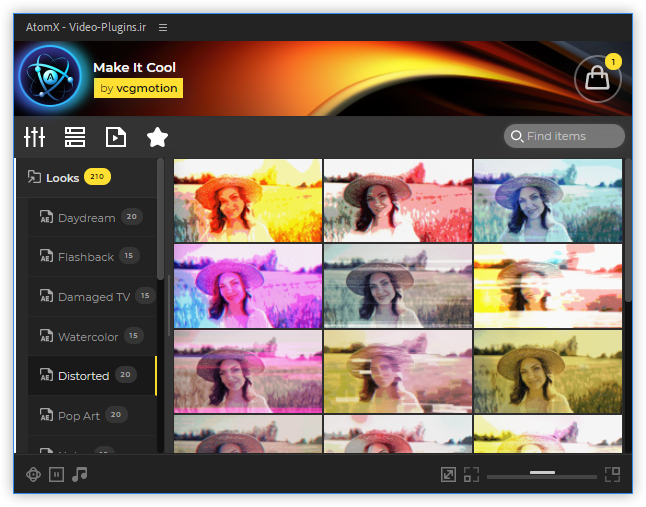Viewport: 646px width, 507px height.
Task: Choose the olive-pink blurred glitch thumbnail
Action: 398,371
